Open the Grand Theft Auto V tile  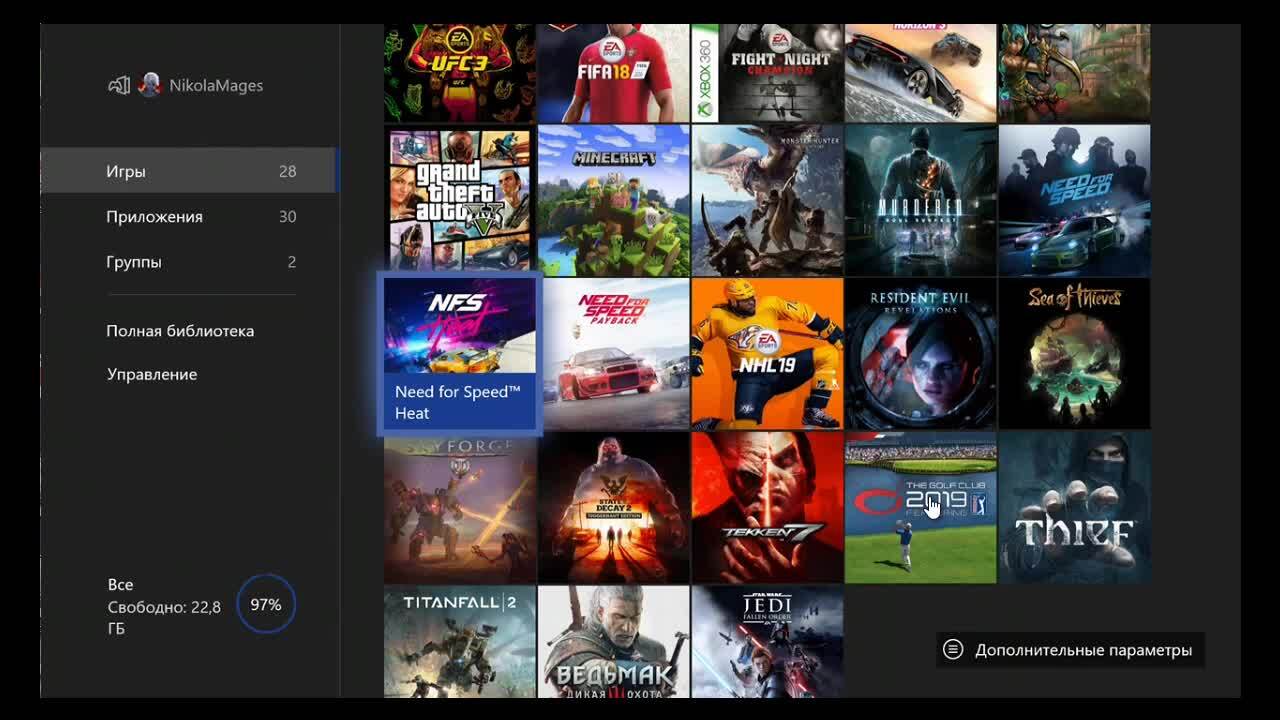coord(460,200)
